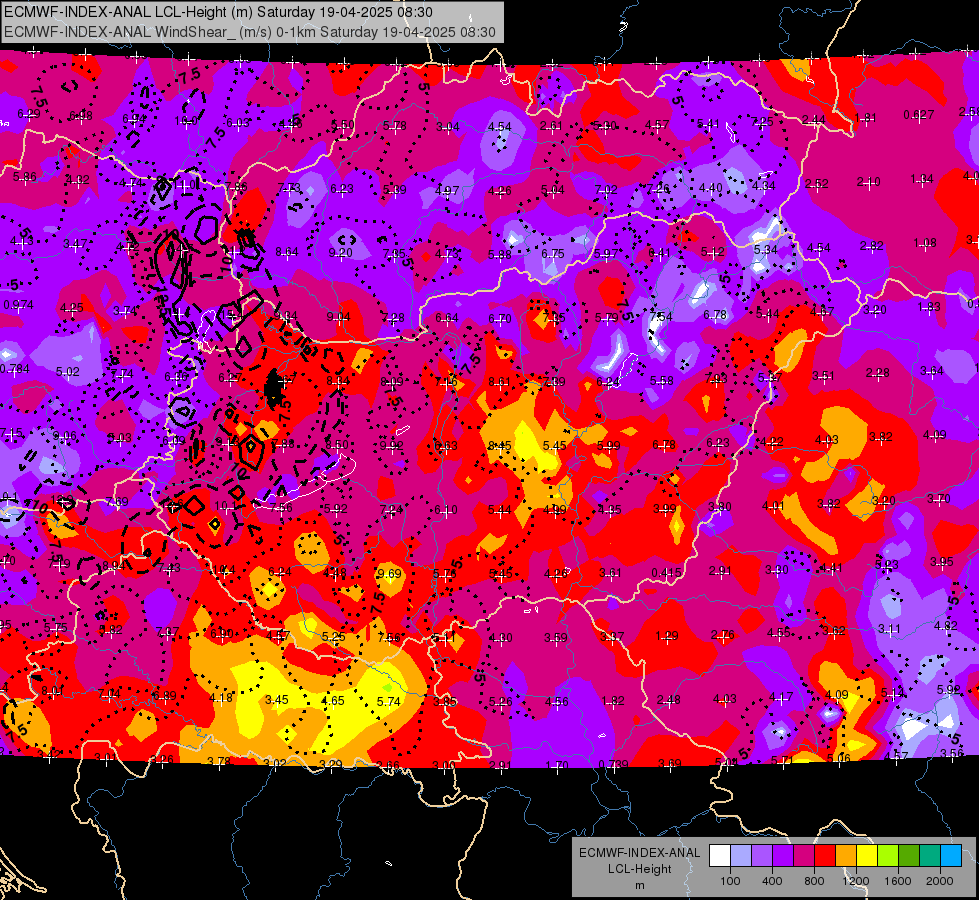979x900 pixels.
Task: Click the grid value 3.04 in the top row
Action: (448, 127)
